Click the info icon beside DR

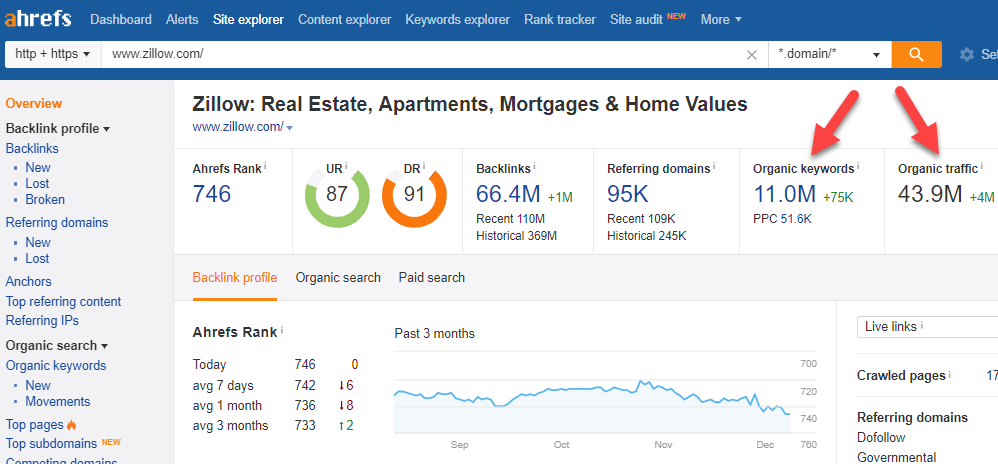tap(424, 167)
